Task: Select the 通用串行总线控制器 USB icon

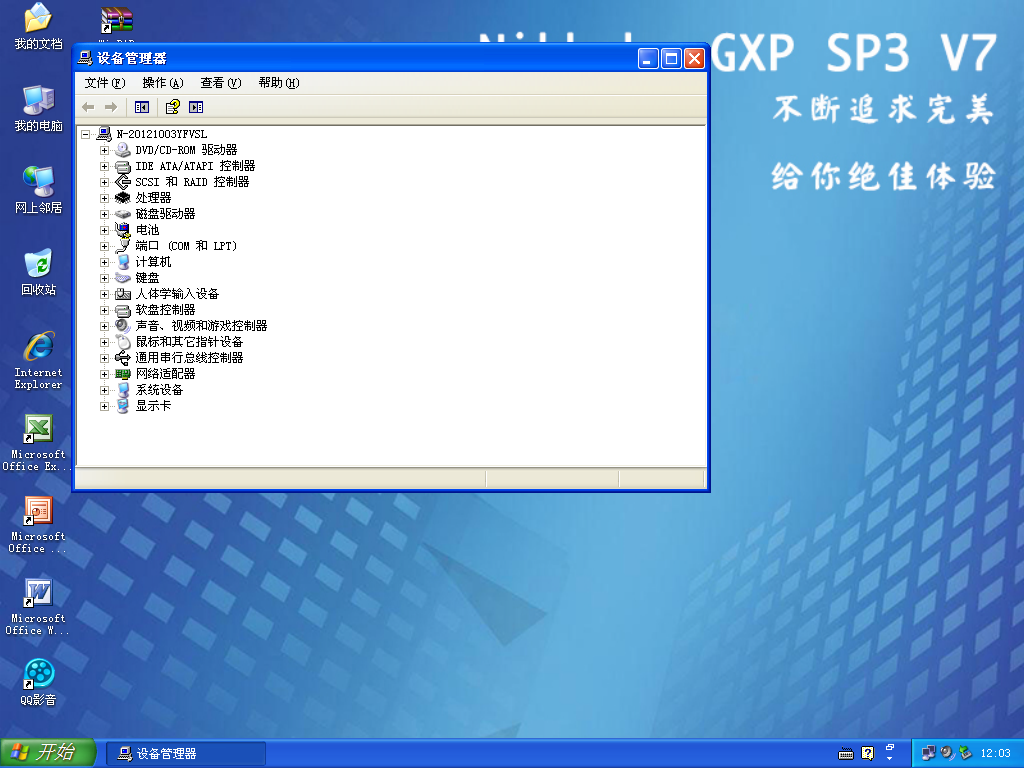Action: tap(123, 358)
